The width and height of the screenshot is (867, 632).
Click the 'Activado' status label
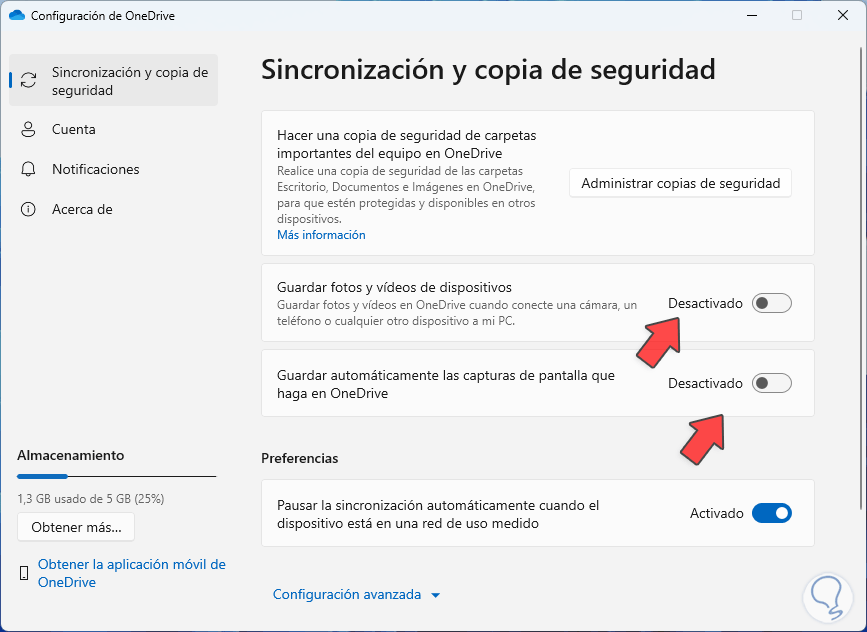[x=717, y=514]
